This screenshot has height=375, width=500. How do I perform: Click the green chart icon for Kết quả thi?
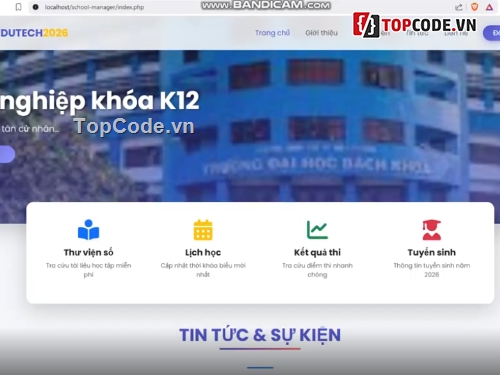317,230
